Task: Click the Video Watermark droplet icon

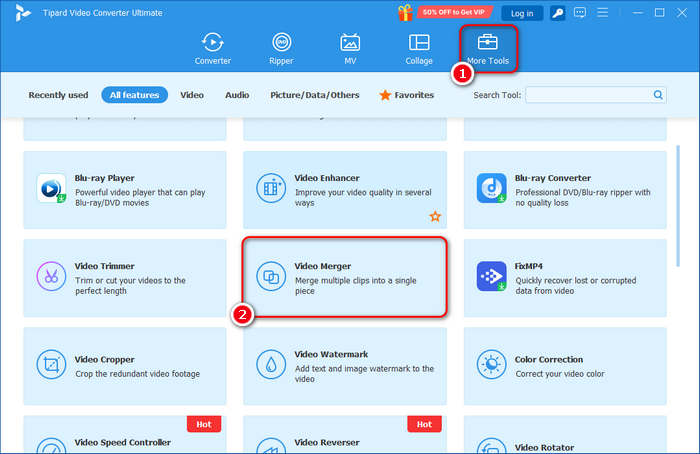Action: pyautogui.click(x=271, y=364)
